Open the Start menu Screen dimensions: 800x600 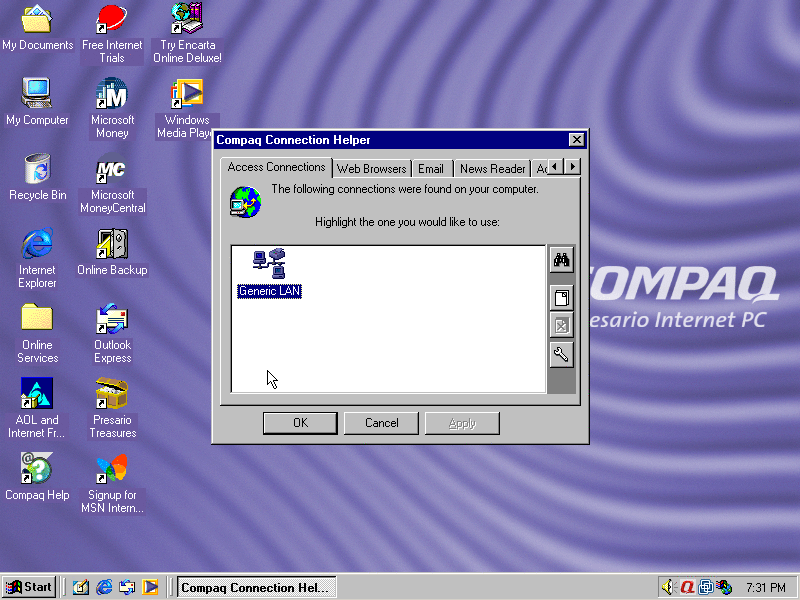pos(29,587)
